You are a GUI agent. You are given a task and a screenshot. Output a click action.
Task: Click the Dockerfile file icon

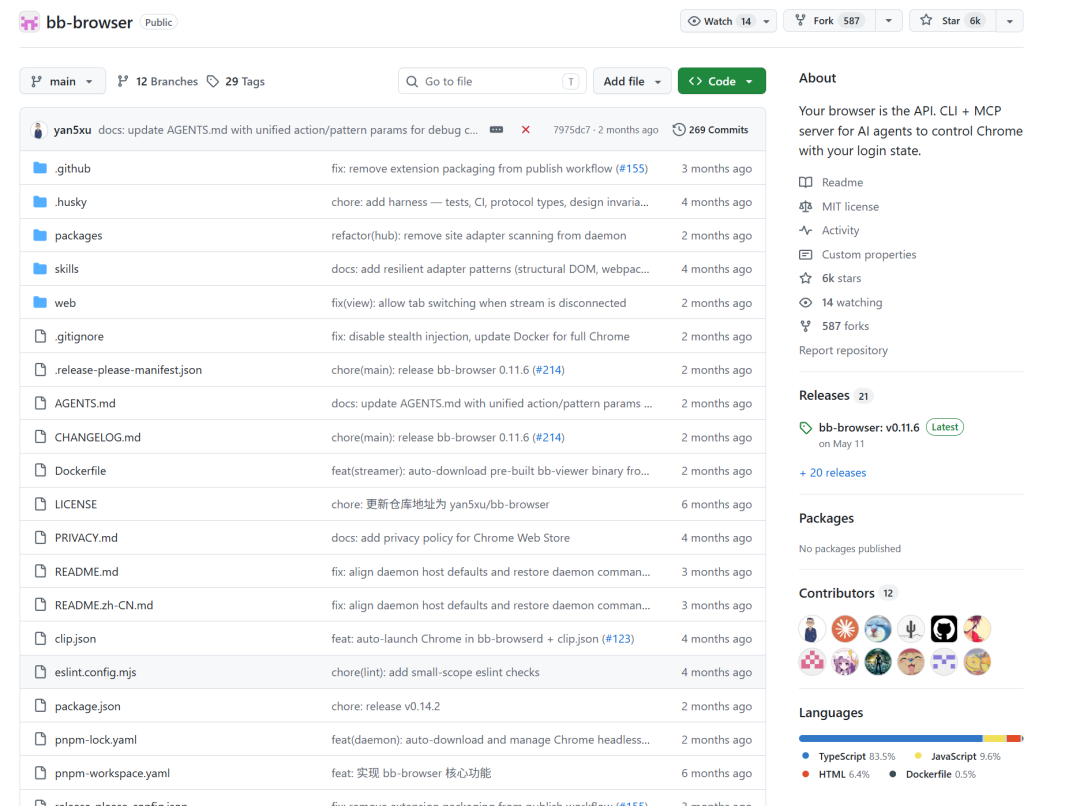tap(41, 471)
